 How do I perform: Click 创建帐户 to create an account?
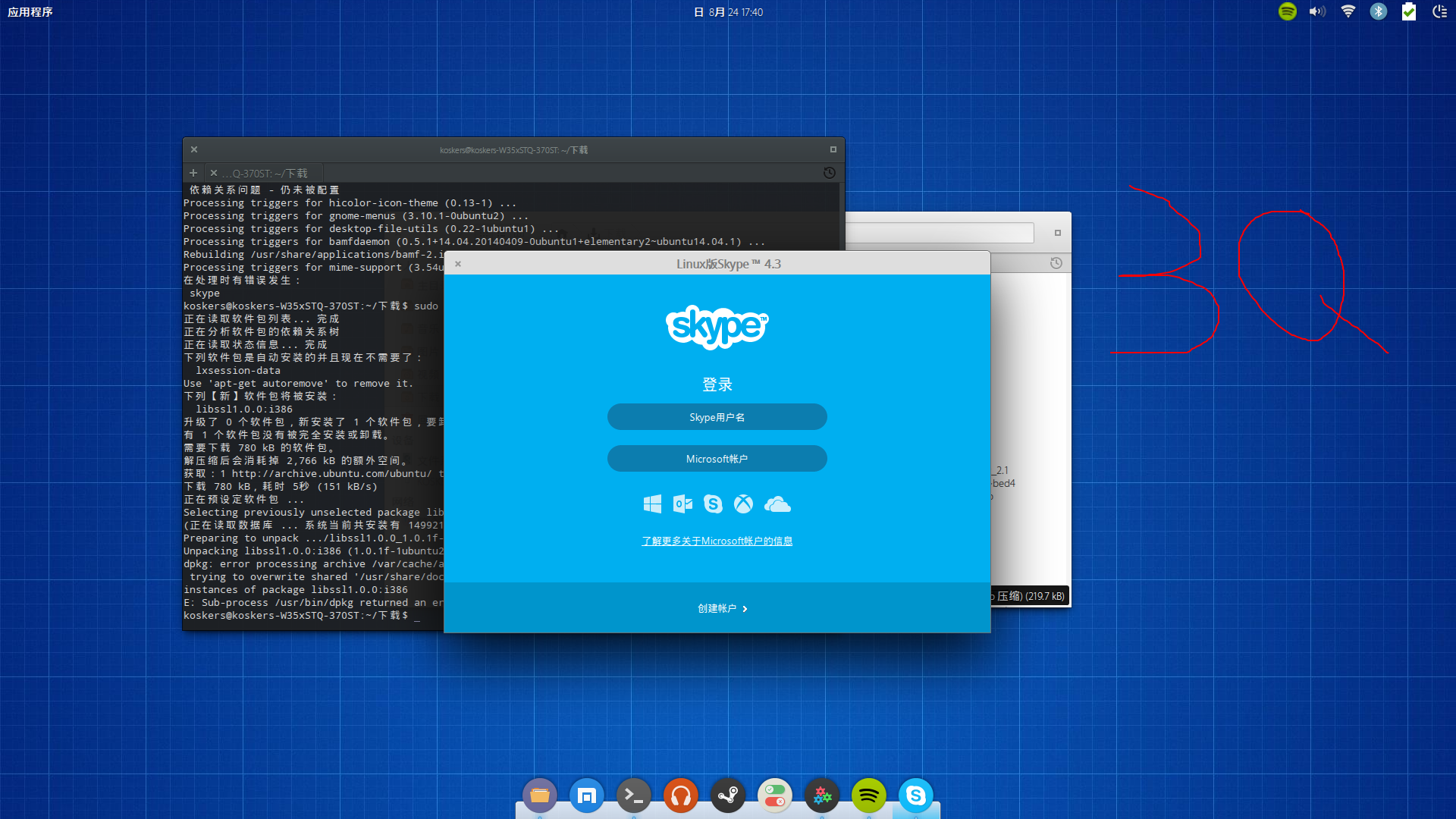pos(723,608)
